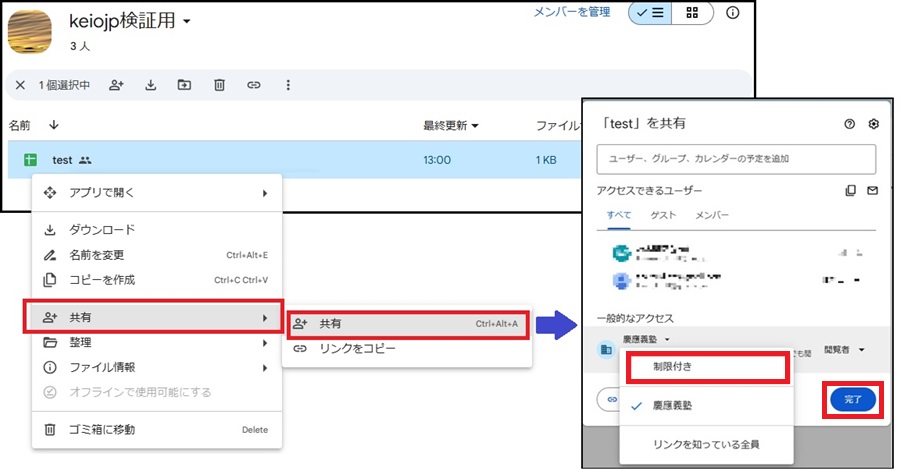Click the move-to-folder icon in toolbar

[184, 85]
